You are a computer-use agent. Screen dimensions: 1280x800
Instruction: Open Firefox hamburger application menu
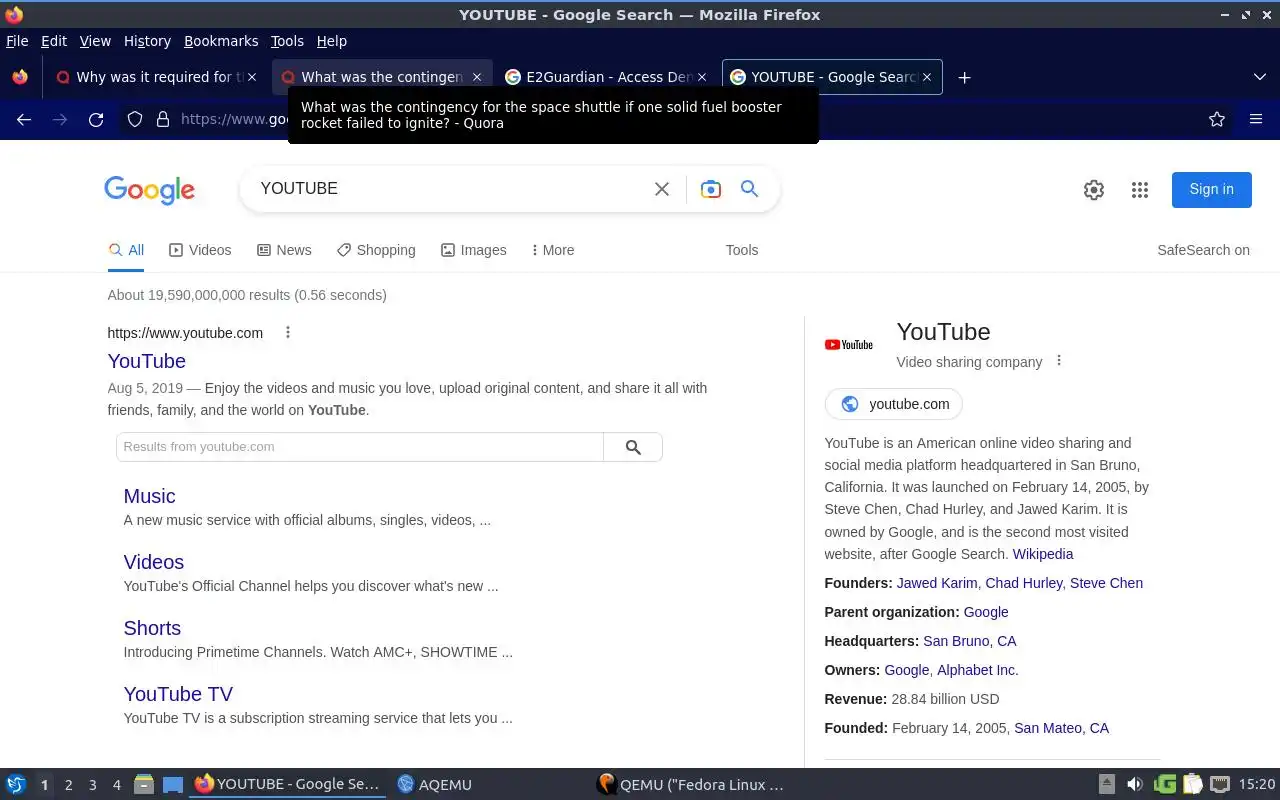coord(1256,119)
